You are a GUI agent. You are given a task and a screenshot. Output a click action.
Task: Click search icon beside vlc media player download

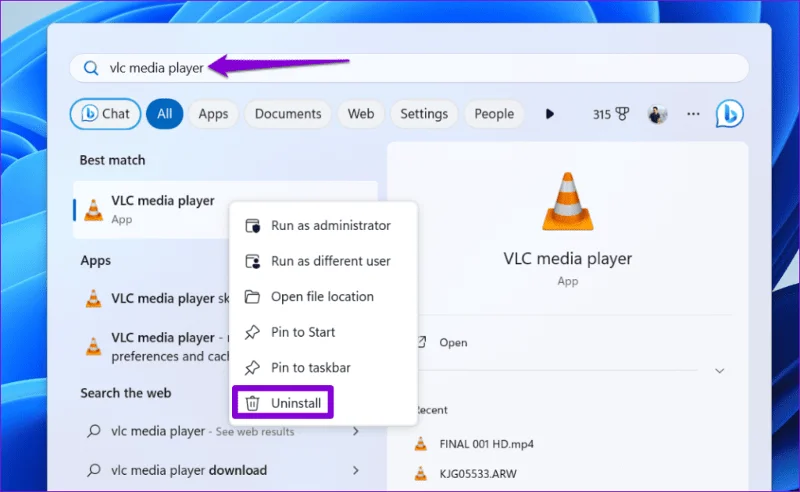click(93, 470)
